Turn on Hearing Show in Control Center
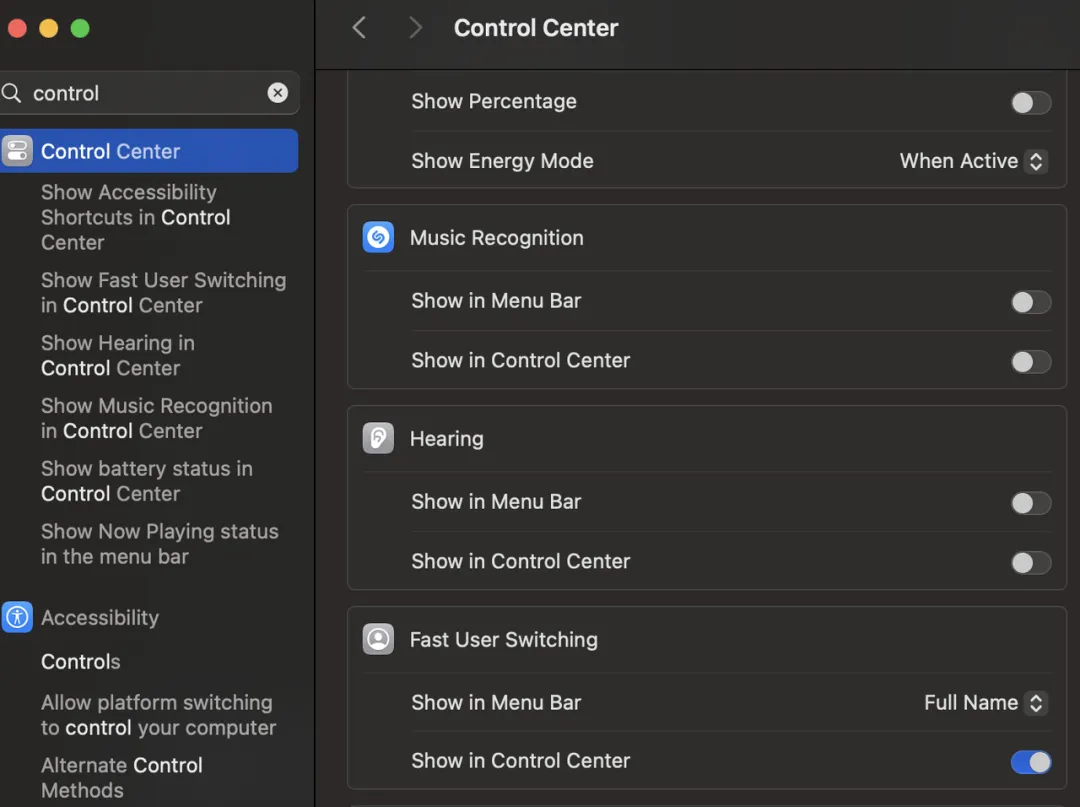Viewport: 1080px width, 807px height. tap(1030, 562)
